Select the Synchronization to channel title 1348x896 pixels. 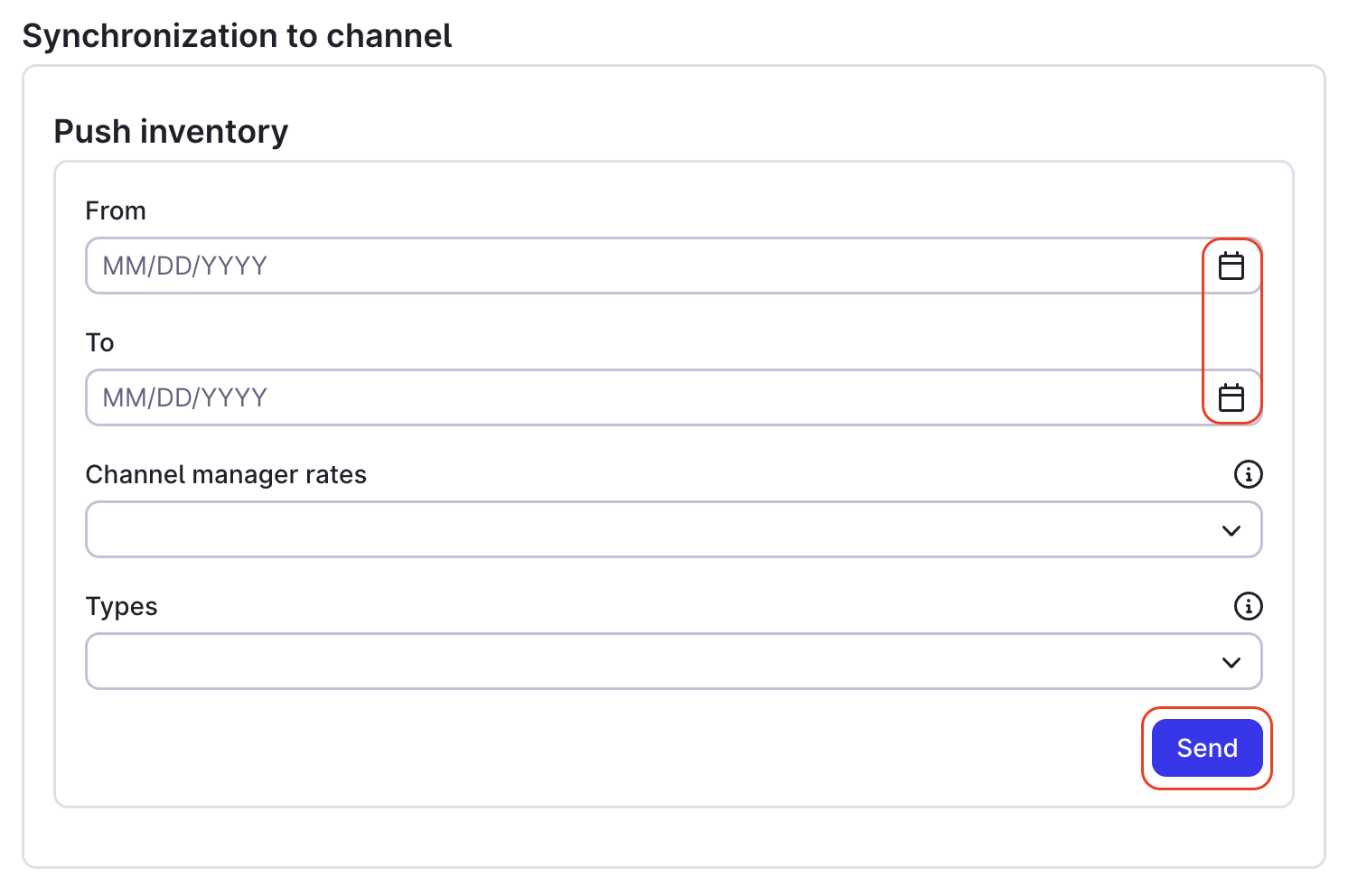click(237, 35)
